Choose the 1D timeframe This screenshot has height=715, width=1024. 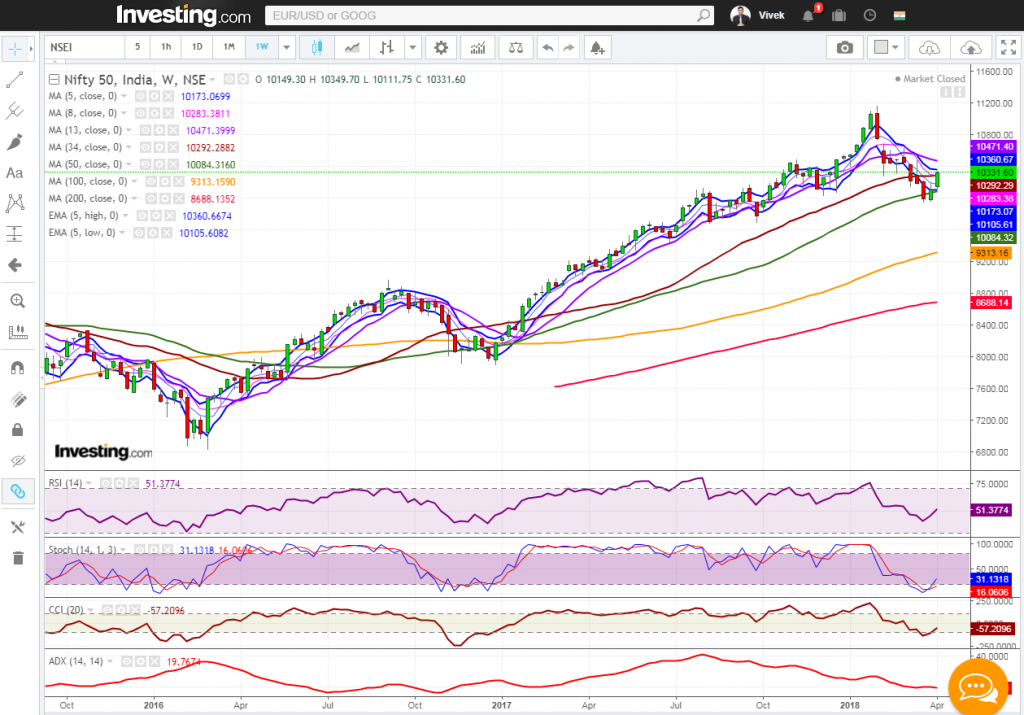pyautogui.click(x=197, y=47)
